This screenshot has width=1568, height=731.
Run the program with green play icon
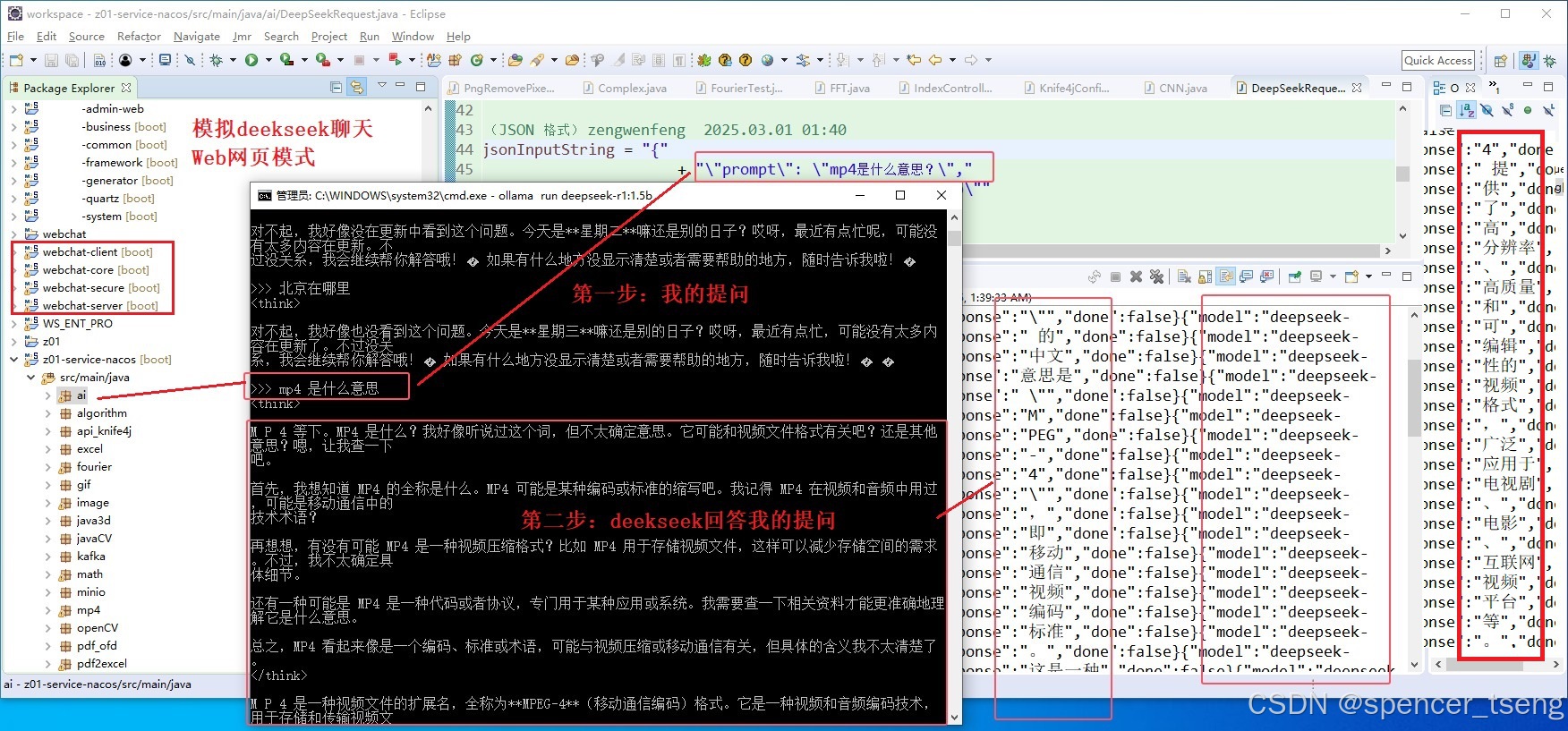click(x=251, y=60)
